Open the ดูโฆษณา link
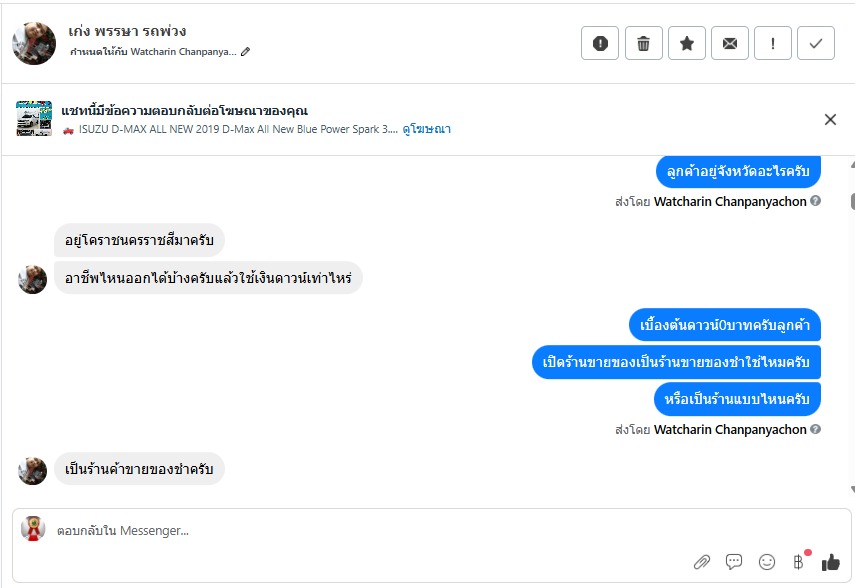Viewport: 855px width, 588px height. coord(426,129)
